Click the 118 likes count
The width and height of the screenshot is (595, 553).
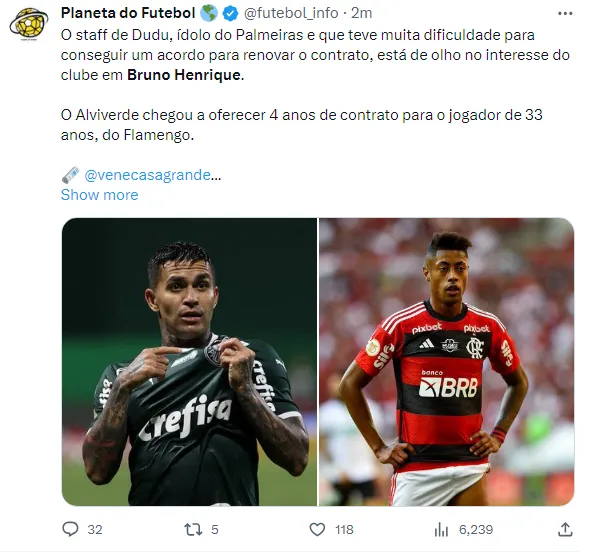coord(344,529)
